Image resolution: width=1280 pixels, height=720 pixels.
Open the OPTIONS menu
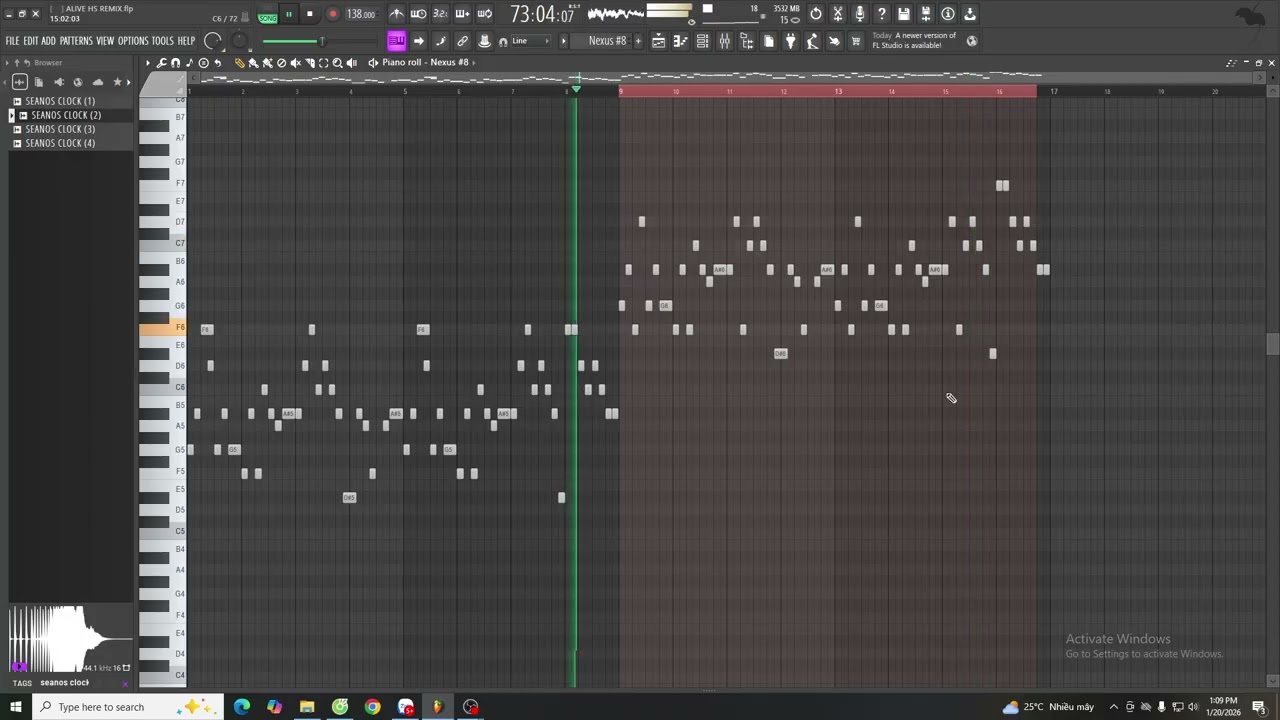click(x=133, y=41)
